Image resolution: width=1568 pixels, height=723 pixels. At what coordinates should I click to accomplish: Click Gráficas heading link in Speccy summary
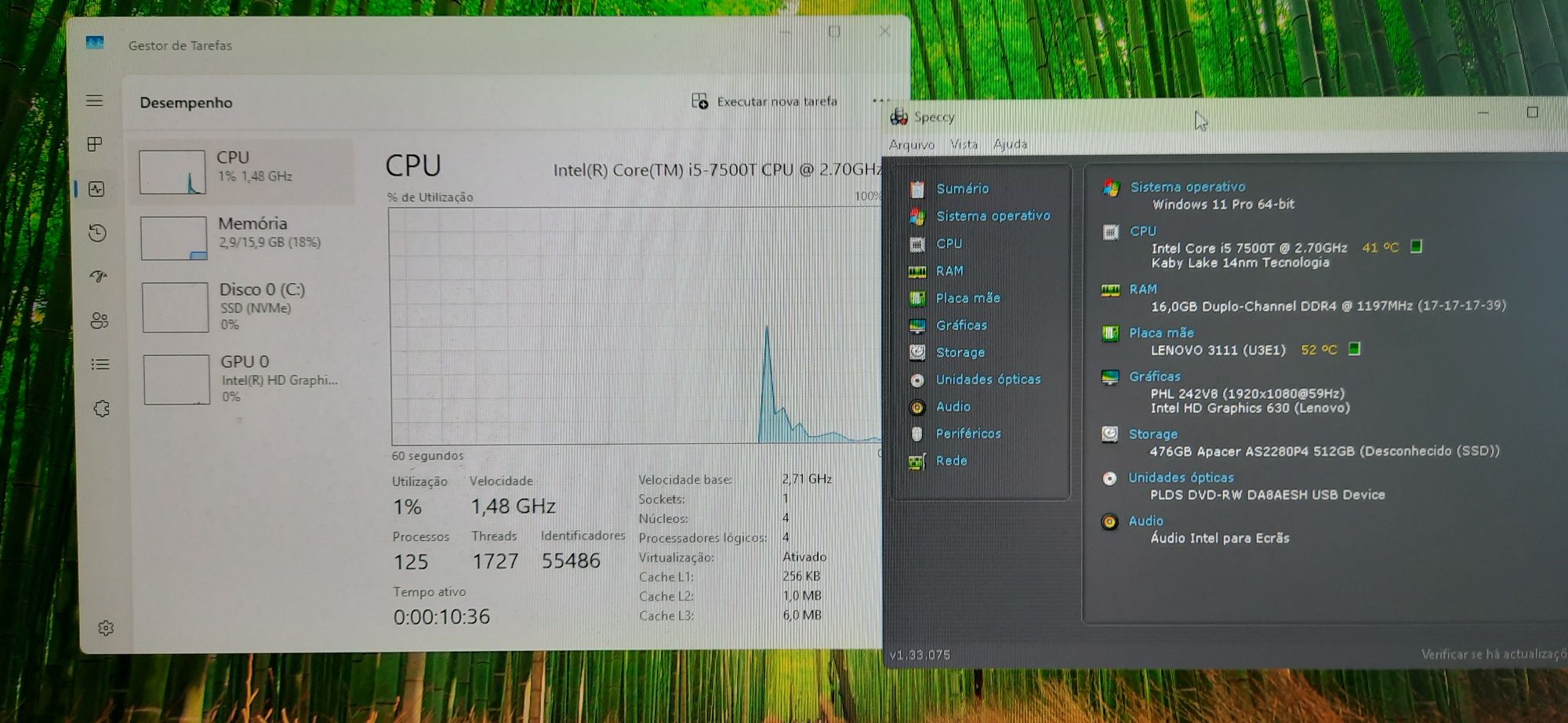pyautogui.click(x=1154, y=376)
